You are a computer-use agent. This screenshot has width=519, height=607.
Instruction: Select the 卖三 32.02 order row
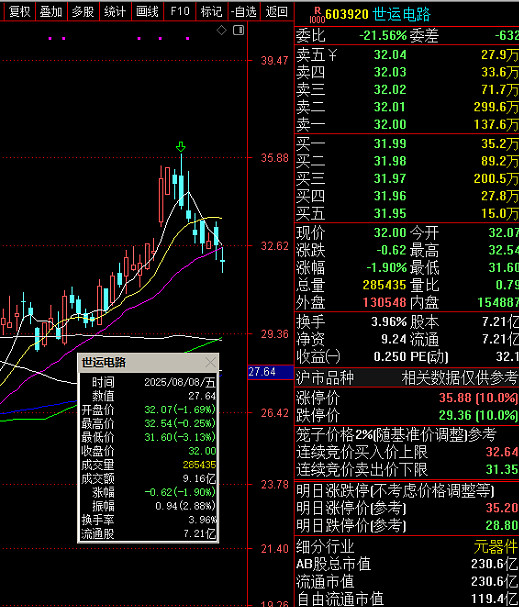tap(407, 89)
